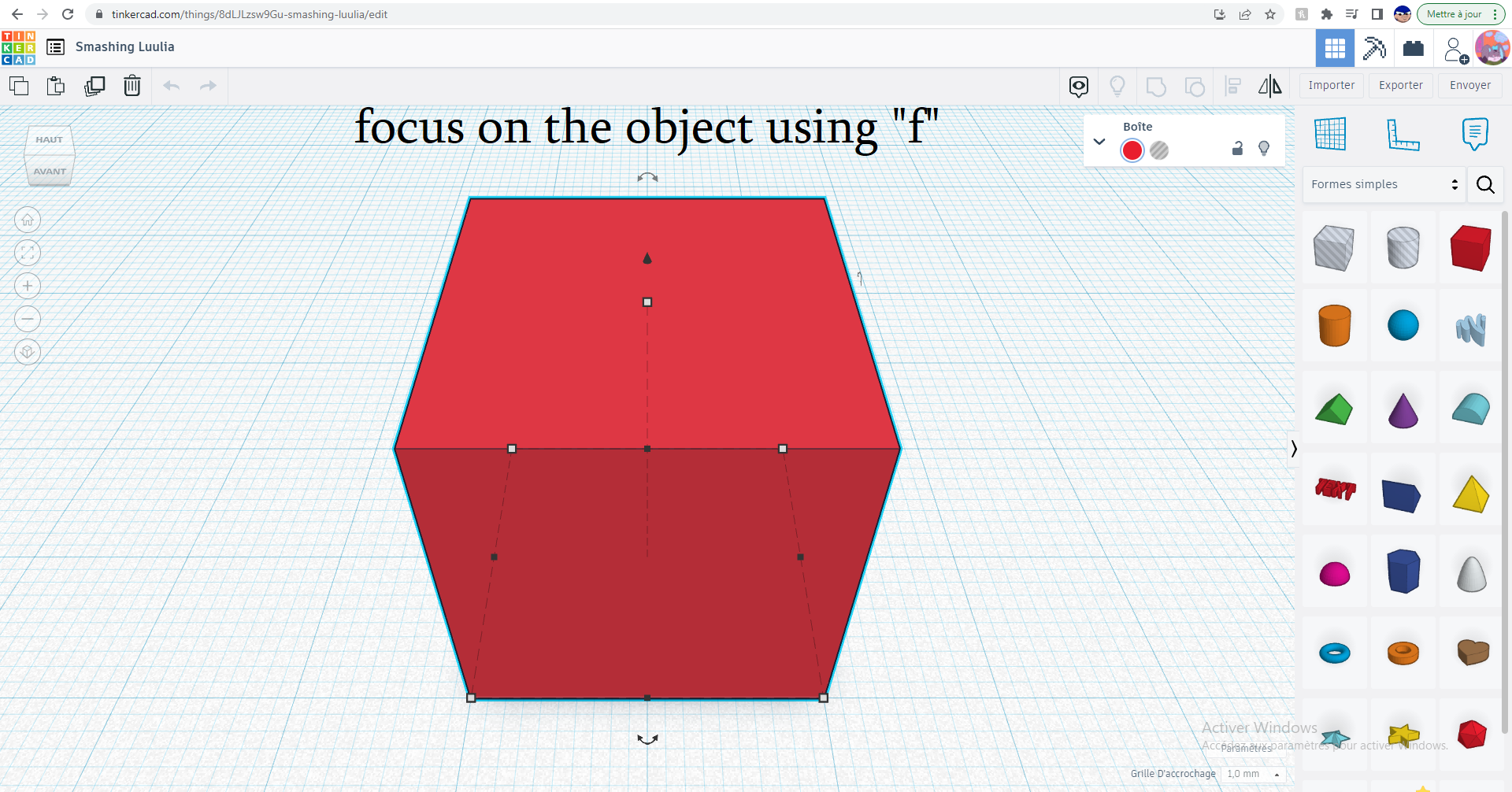Delete the selected box
Viewport: 1512px width, 792px height.
[132, 86]
